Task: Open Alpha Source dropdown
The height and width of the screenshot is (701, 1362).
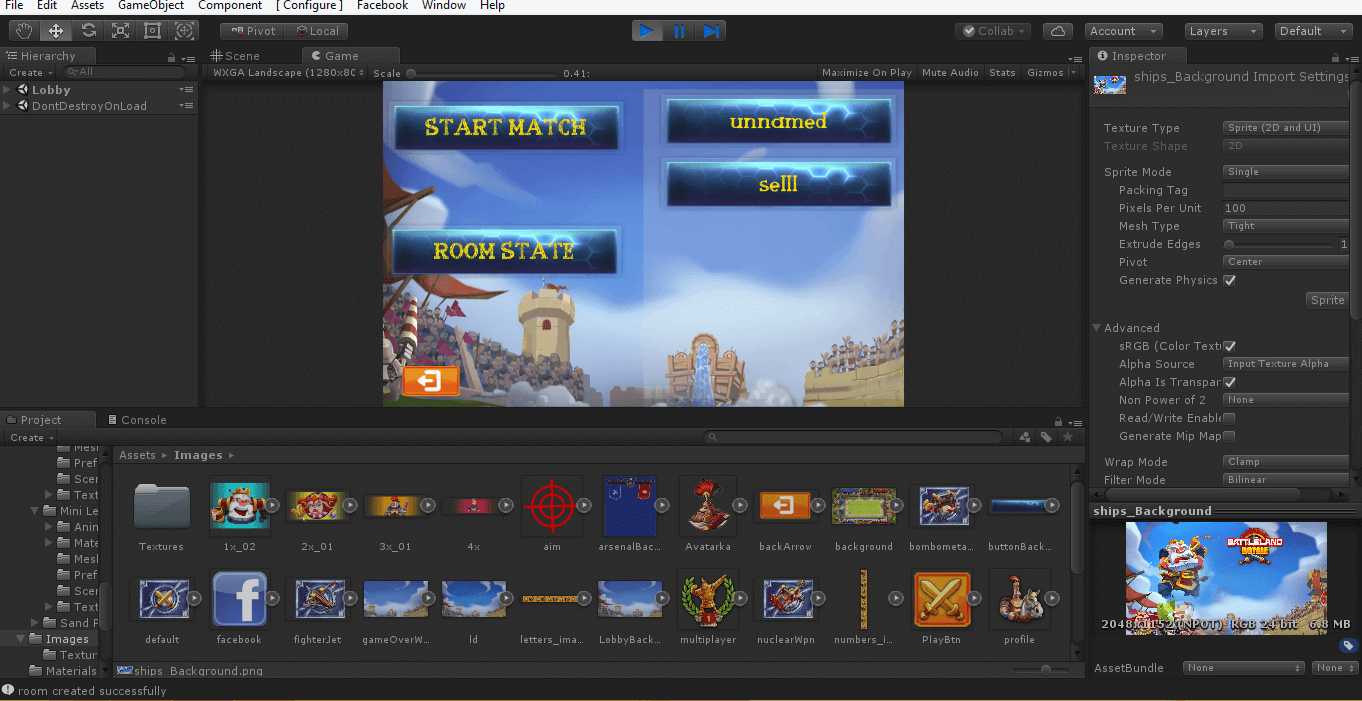Action: click(x=1286, y=364)
